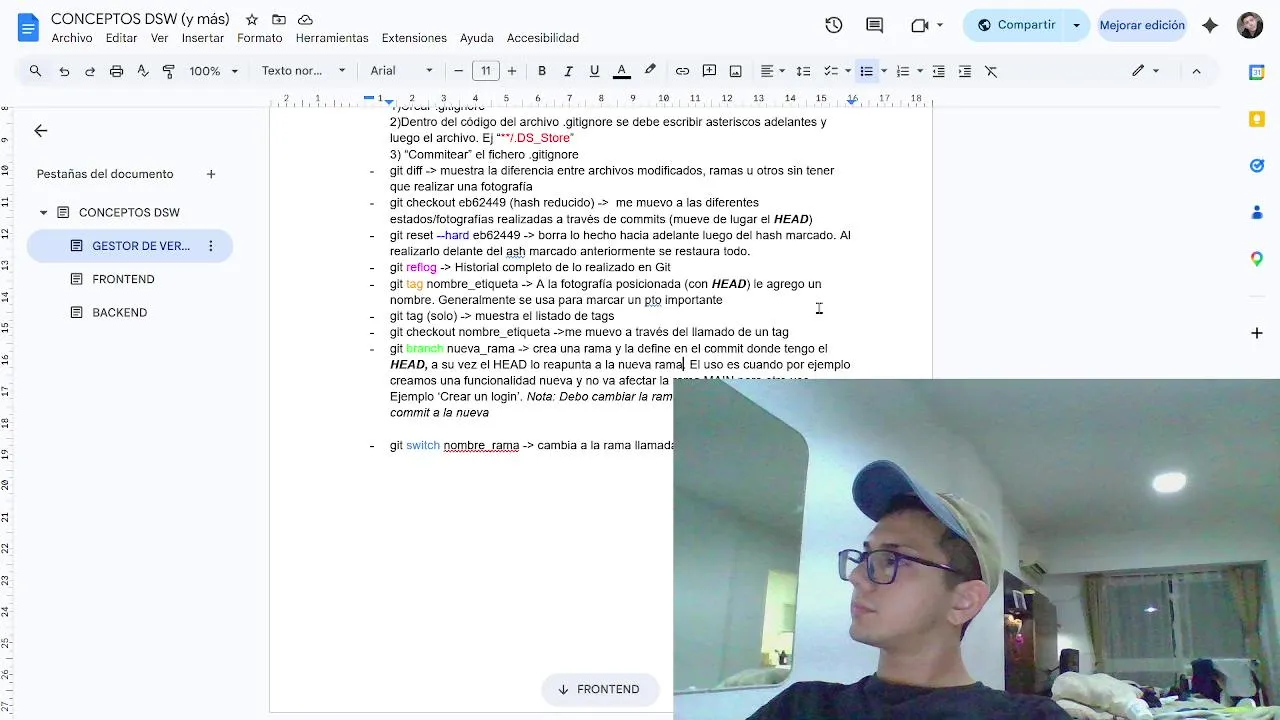Run spelling and grammar check

point(142,71)
